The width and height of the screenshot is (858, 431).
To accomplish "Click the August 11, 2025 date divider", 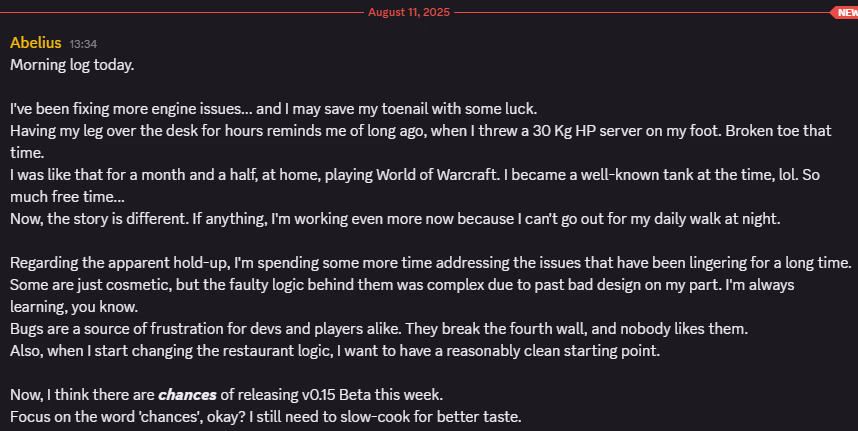I will [409, 12].
